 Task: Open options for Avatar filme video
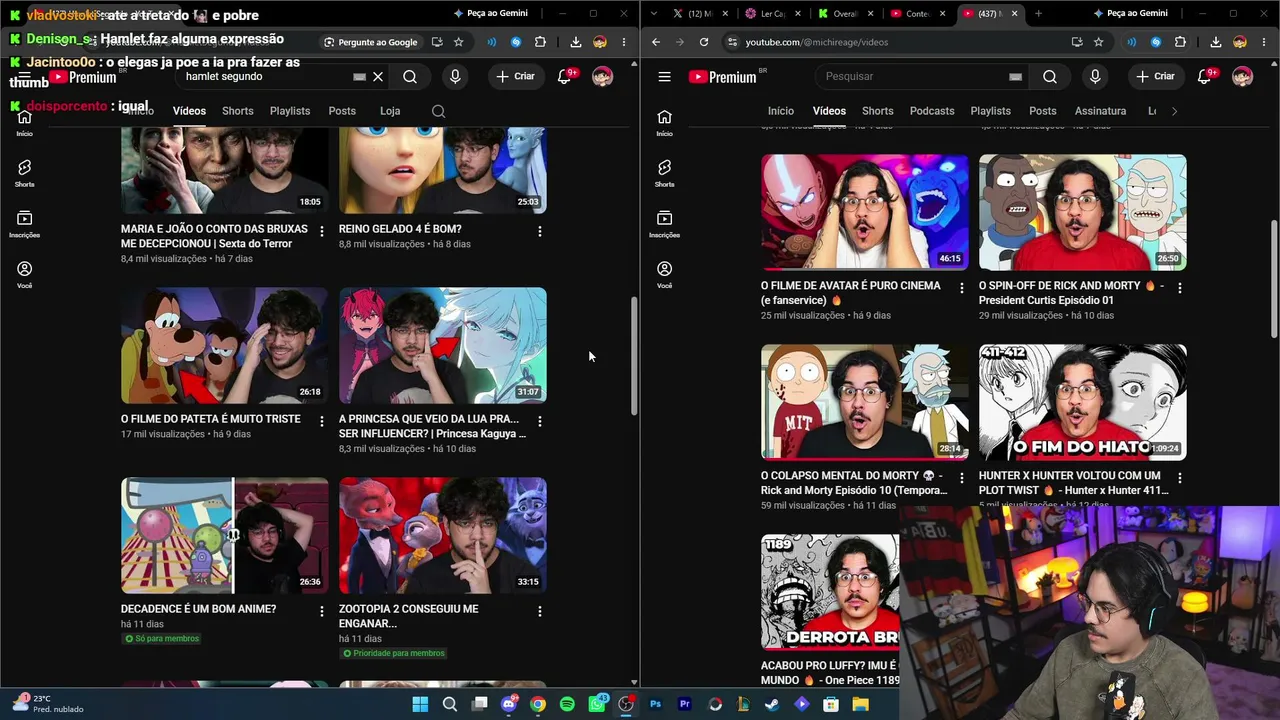962,288
